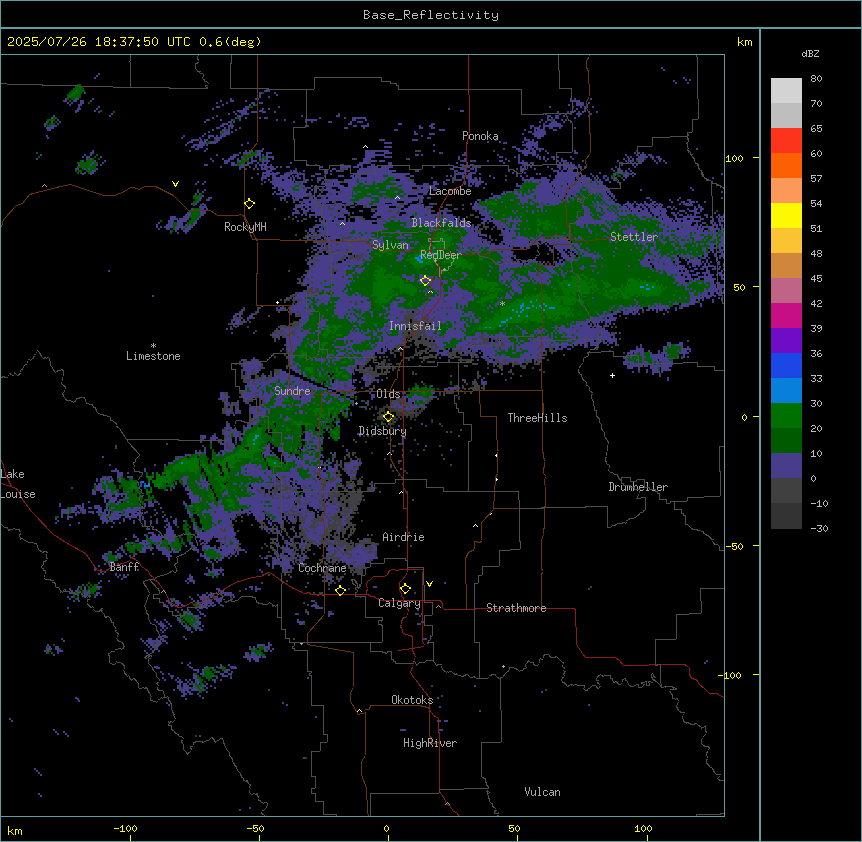Click the Base_Reflectivity title text
The image size is (862, 842).
431,15
